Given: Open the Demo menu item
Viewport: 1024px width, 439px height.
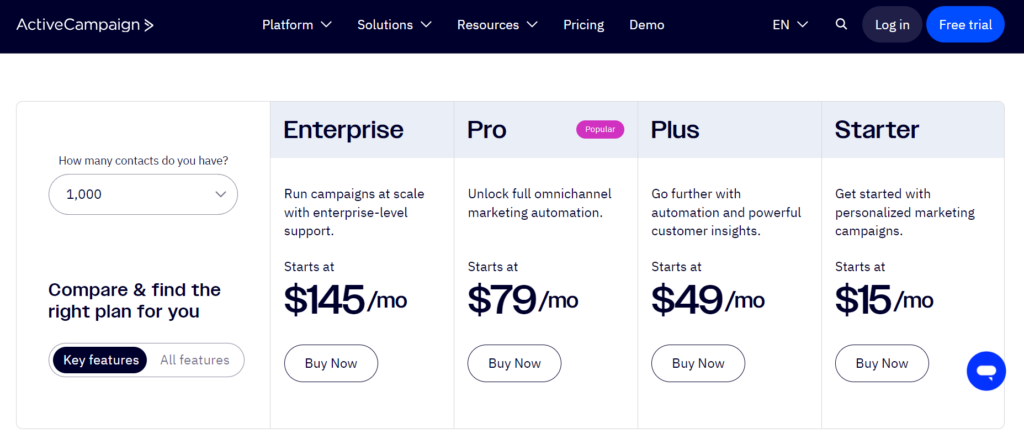Looking at the screenshot, I should (646, 25).
